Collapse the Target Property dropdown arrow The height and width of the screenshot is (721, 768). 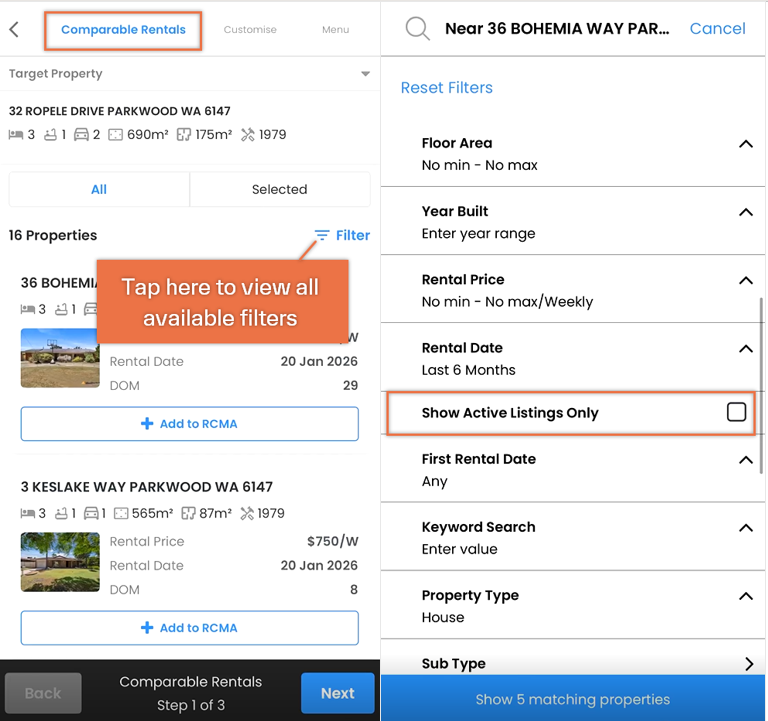pyautogui.click(x=365, y=74)
